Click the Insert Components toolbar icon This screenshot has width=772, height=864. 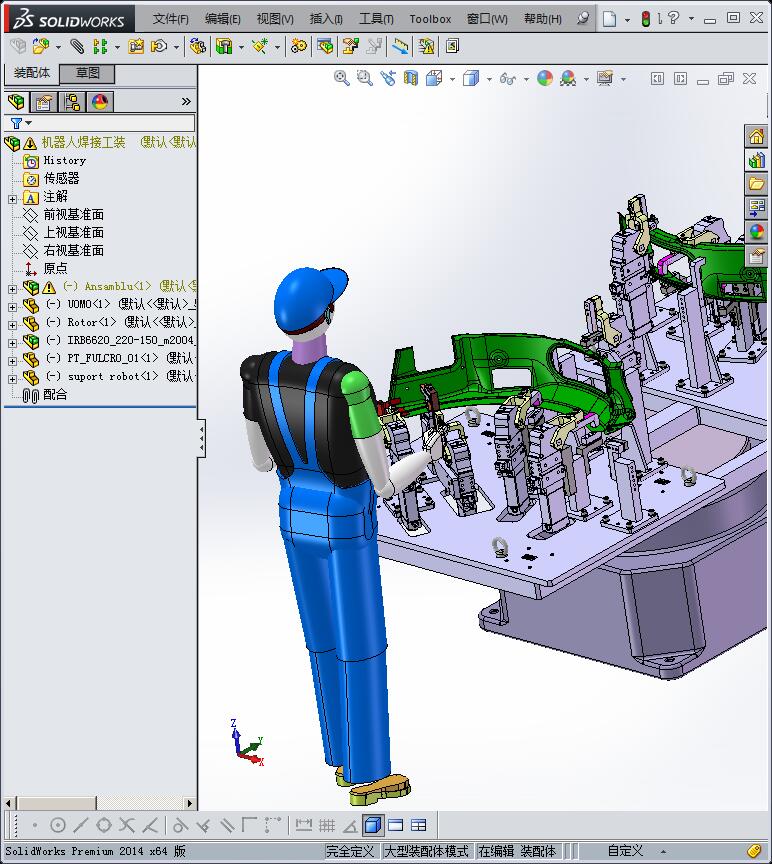pyautogui.click(x=41, y=46)
